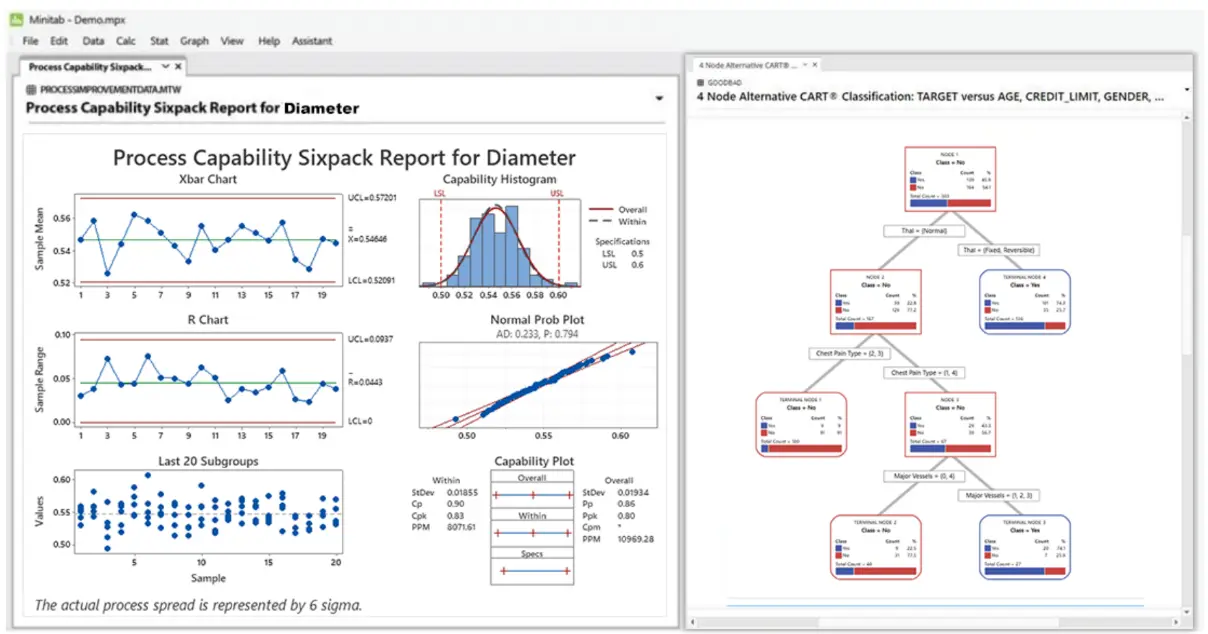This screenshot has height=634, width=1208.
Task: Close the Process Capability Sixpack tab
Action: 178,67
